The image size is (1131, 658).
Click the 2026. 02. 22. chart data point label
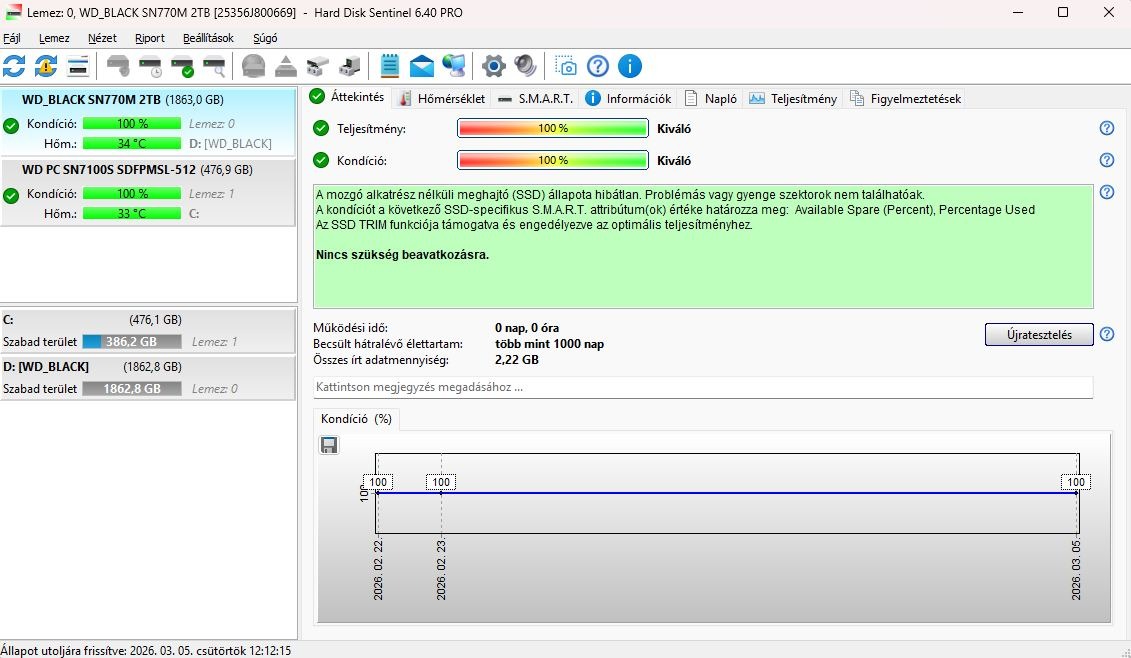[x=378, y=482]
